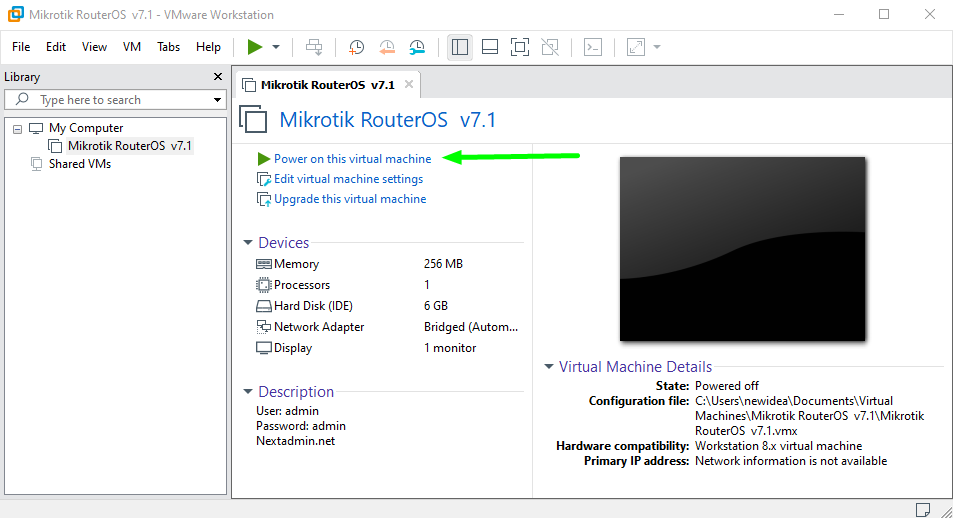Open the snapshot manager icon
Viewport: 953px width, 518px height.
coord(417,47)
